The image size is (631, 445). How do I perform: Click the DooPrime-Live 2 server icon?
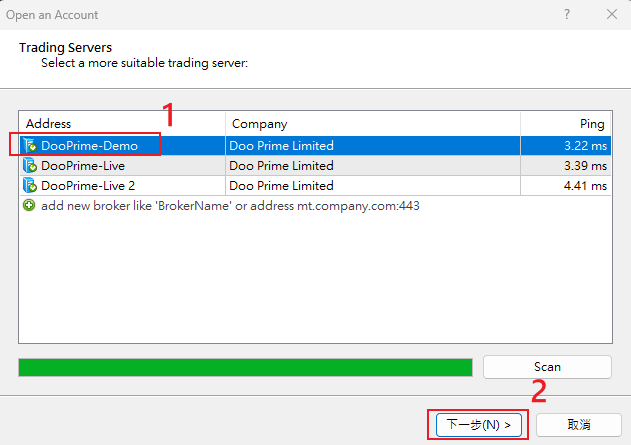(x=29, y=185)
